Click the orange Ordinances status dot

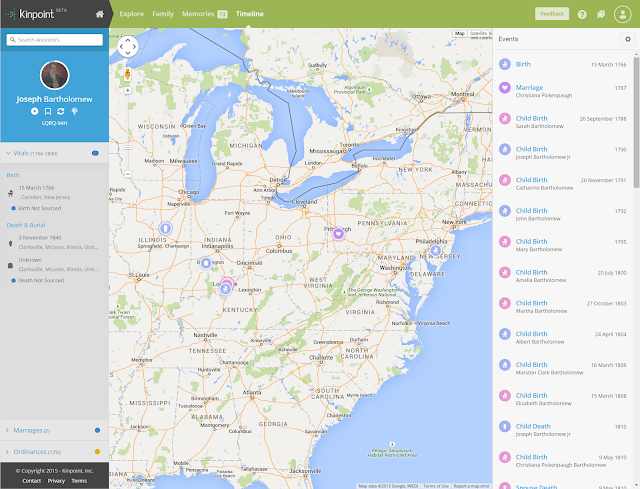97,451
